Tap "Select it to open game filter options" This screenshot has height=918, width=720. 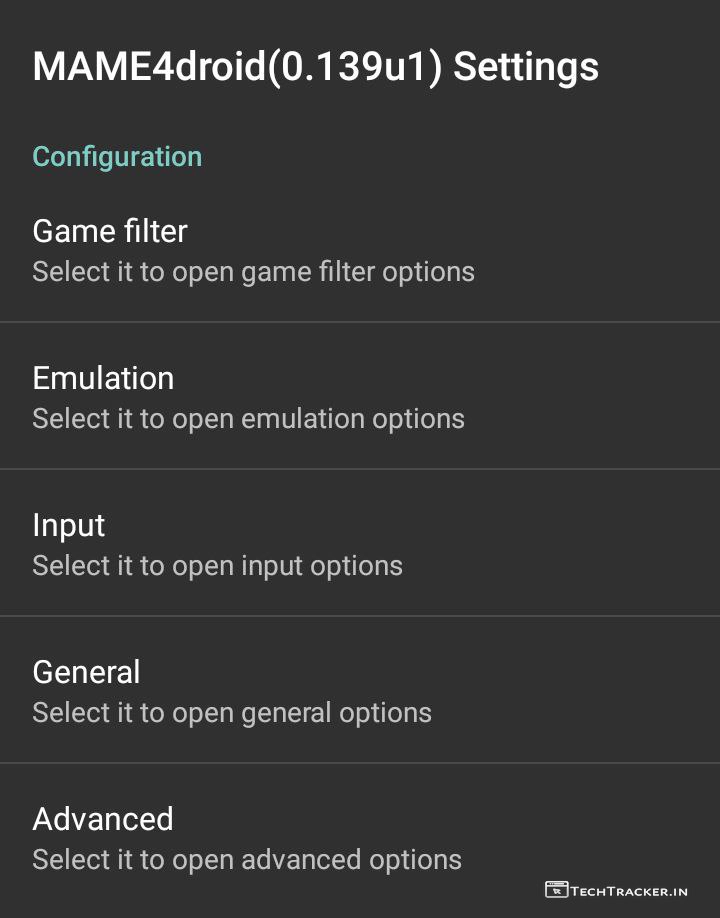(253, 272)
